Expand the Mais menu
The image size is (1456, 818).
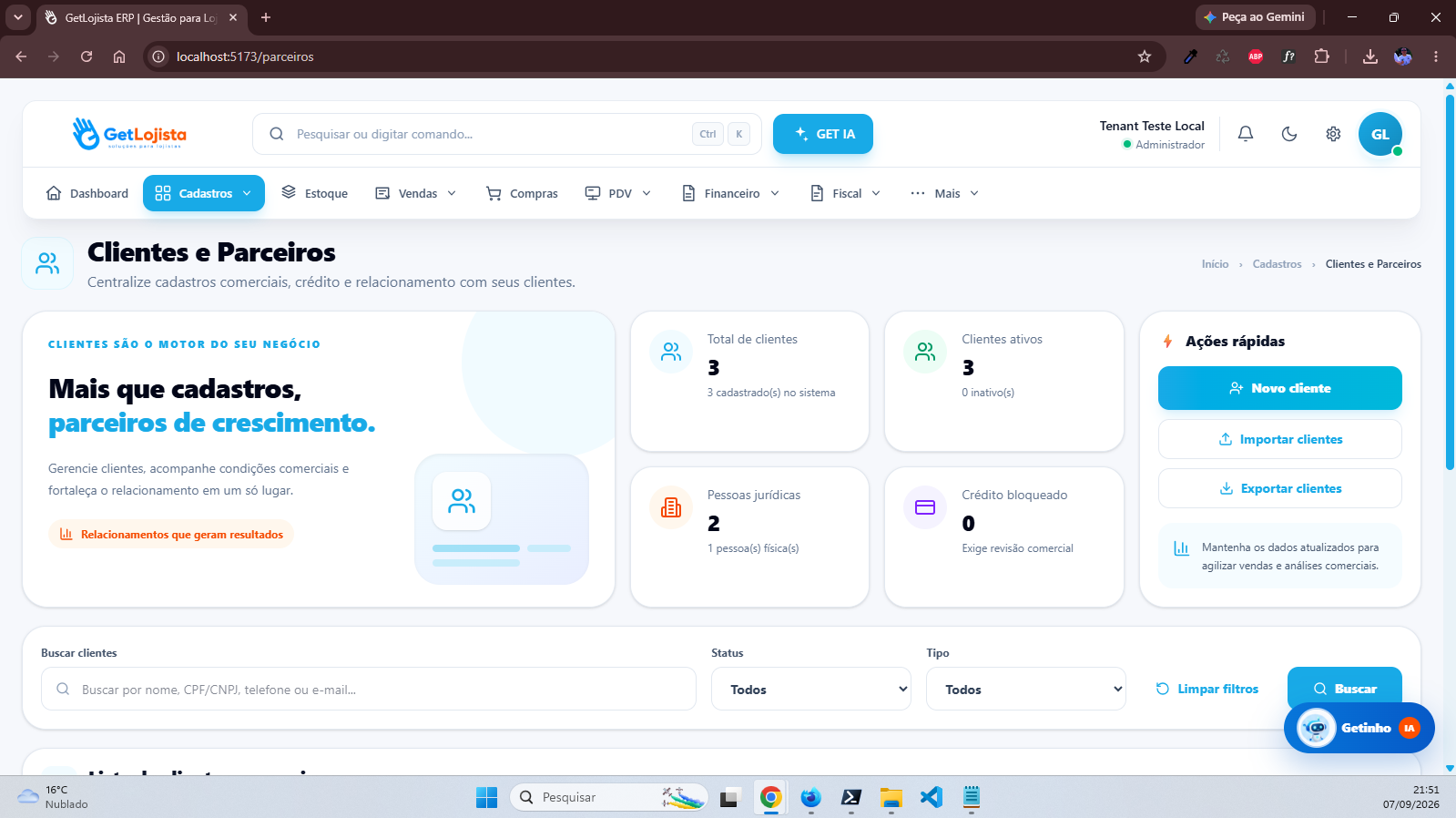tap(945, 193)
